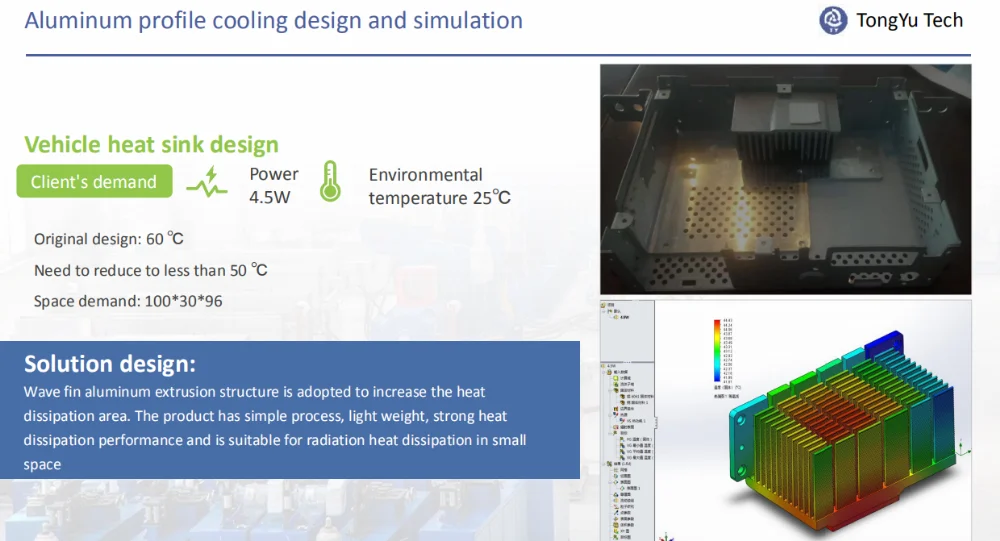Select the Original design 60 ℃ line
Image resolution: width=1000 pixels, height=541 pixels.
point(109,239)
